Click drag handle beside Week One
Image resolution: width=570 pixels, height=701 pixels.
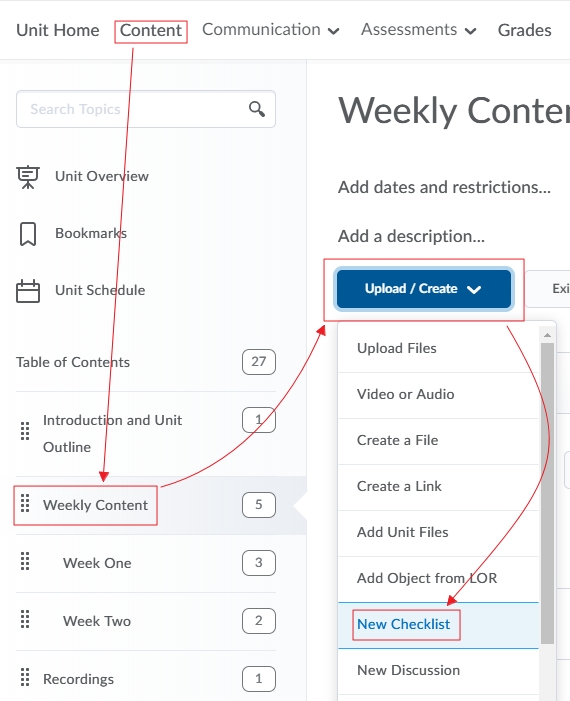click(25, 561)
